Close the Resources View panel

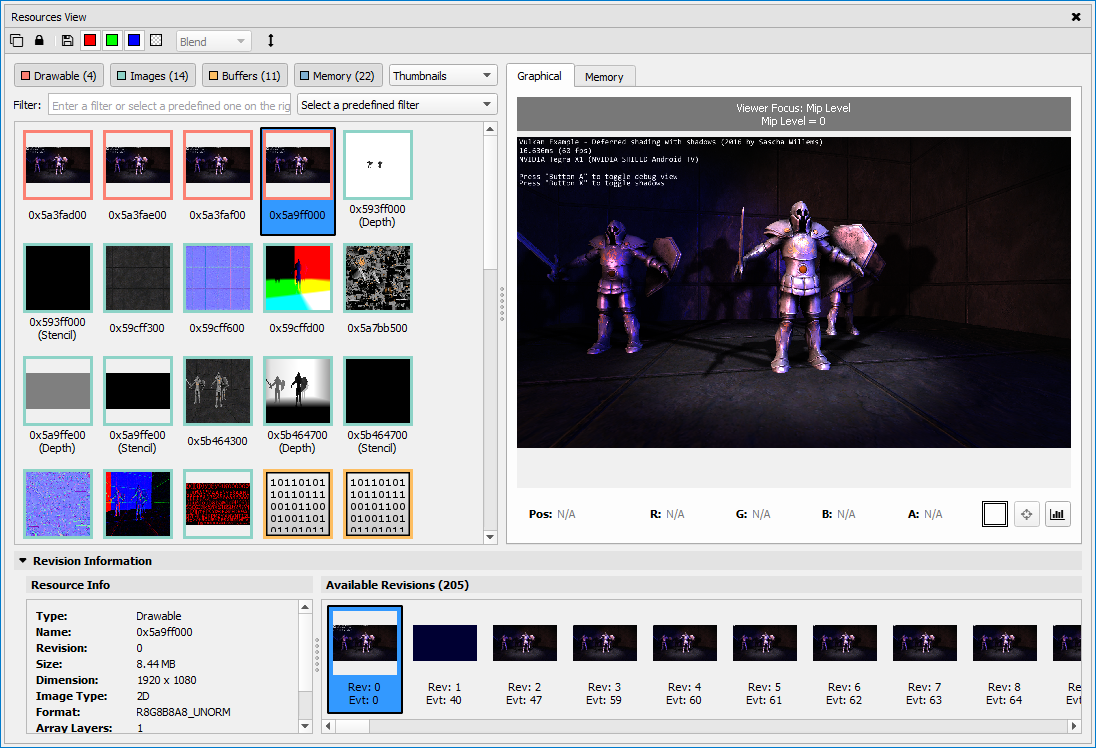pos(1076,17)
